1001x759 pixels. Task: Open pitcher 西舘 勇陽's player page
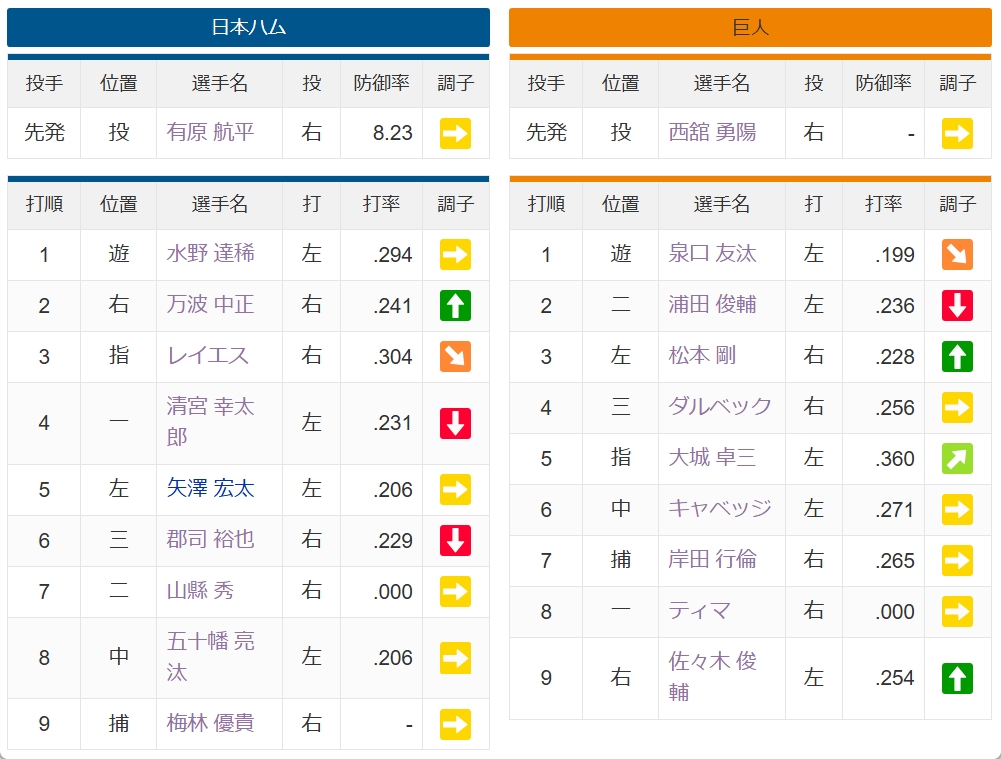pyautogui.click(x=712, y=132)
